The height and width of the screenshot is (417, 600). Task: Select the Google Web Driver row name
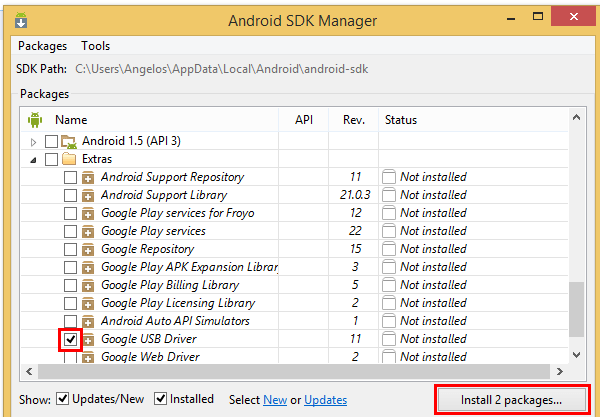point(150,357)
